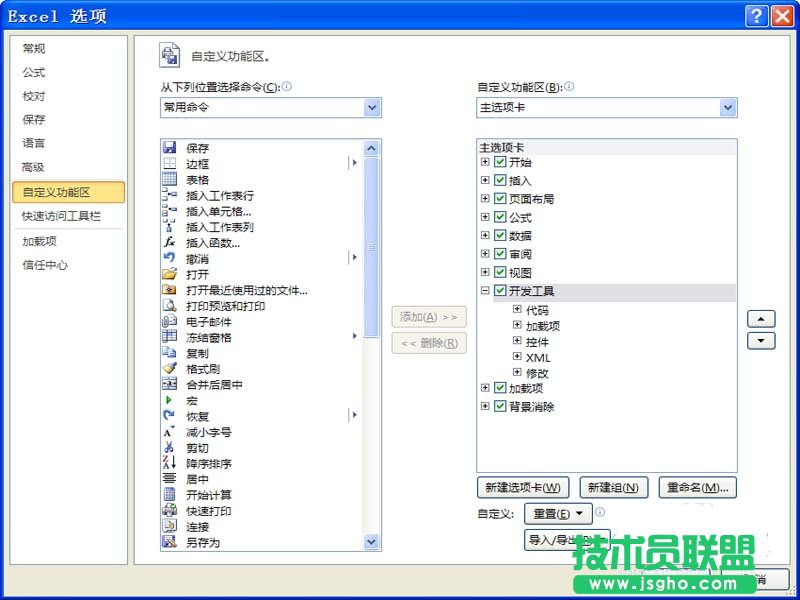
Task: Open the 公式 options category in sidebar
Action: (x=34, y=72)
